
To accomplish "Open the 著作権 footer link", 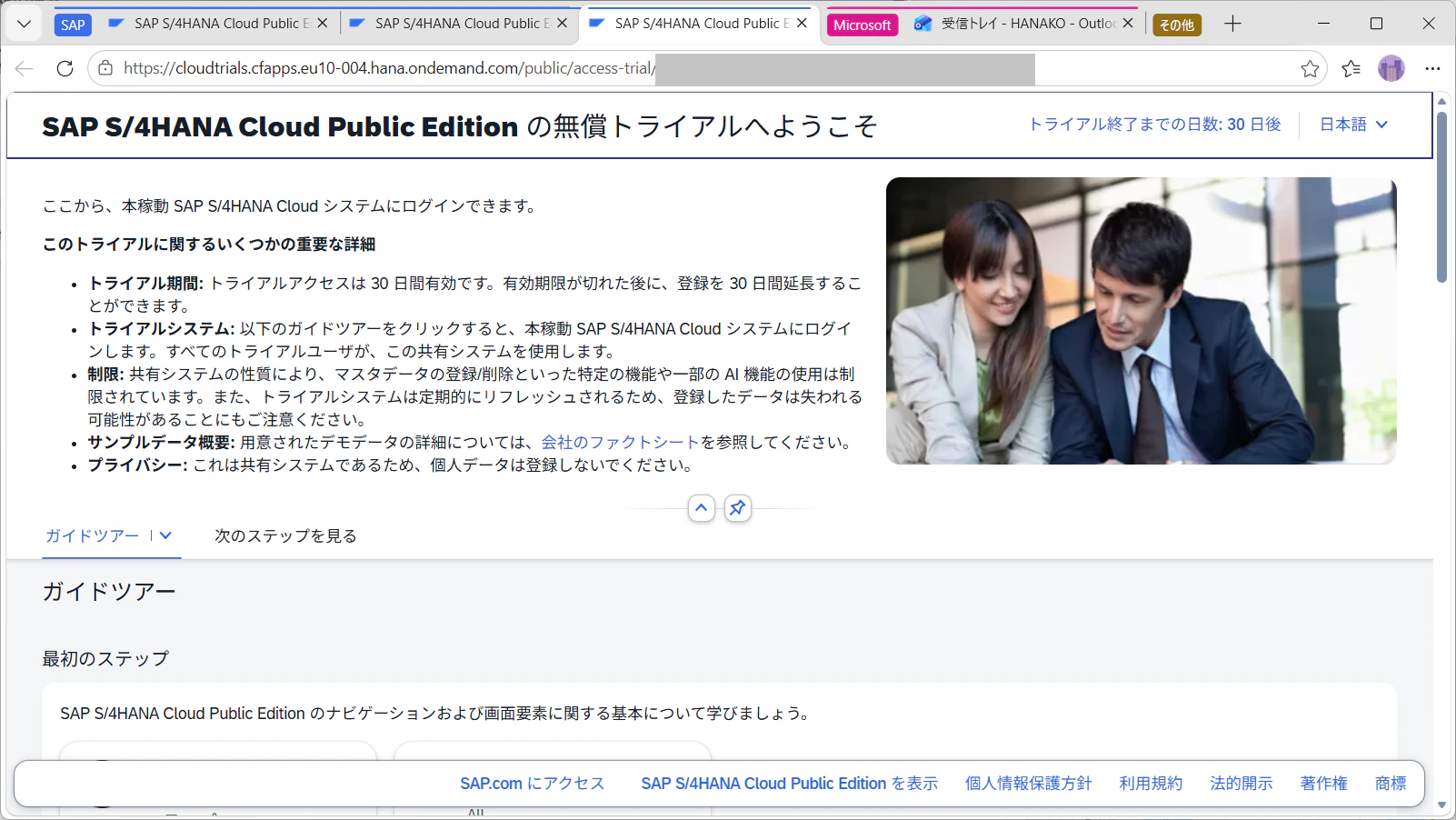I will coord(1324,784).
